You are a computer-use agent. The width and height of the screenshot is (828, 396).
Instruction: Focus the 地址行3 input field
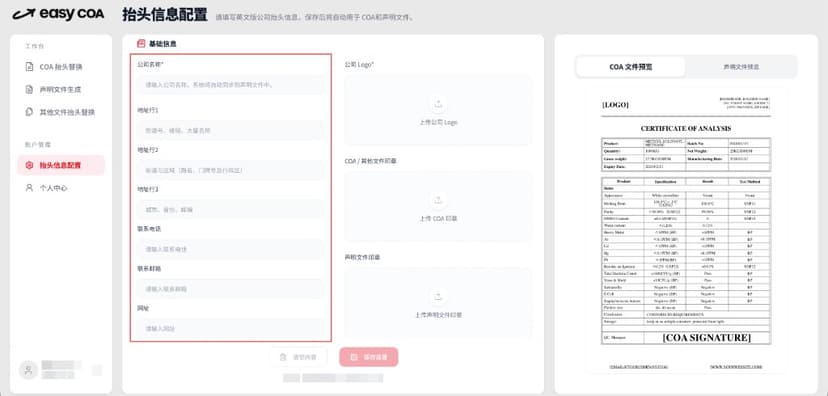(x=231, y=210)
